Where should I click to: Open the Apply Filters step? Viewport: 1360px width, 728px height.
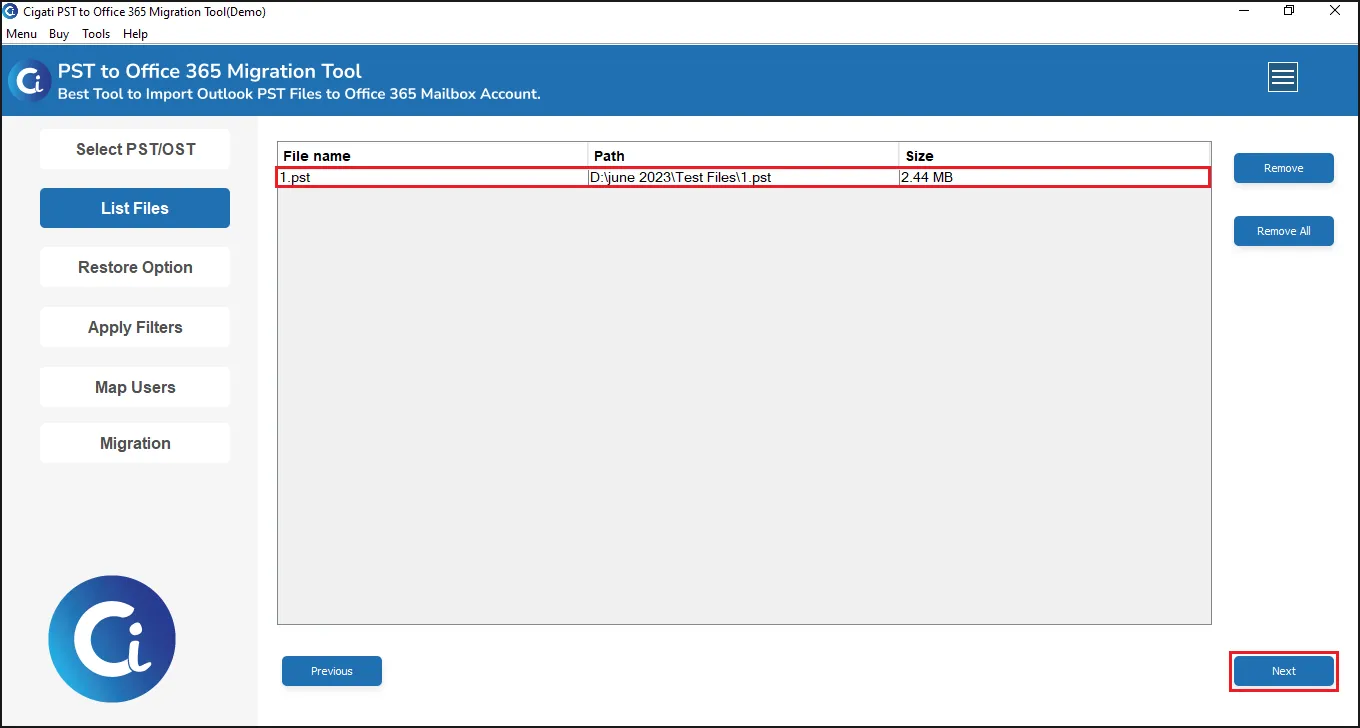[x=135, y=327]
